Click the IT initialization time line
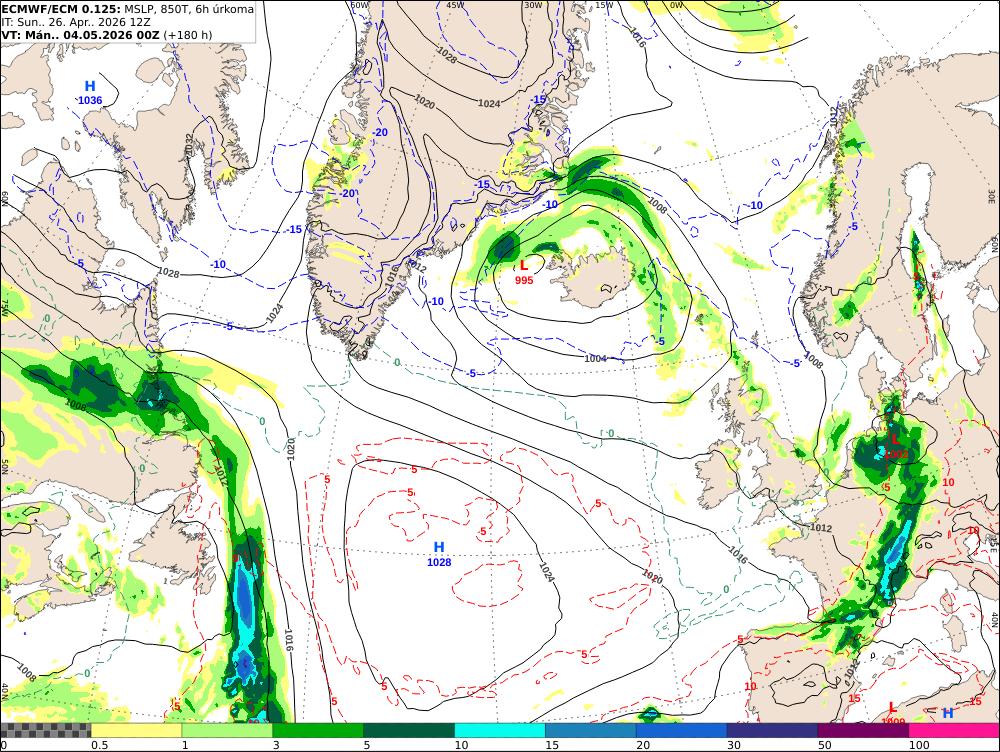 pos(76,22)
